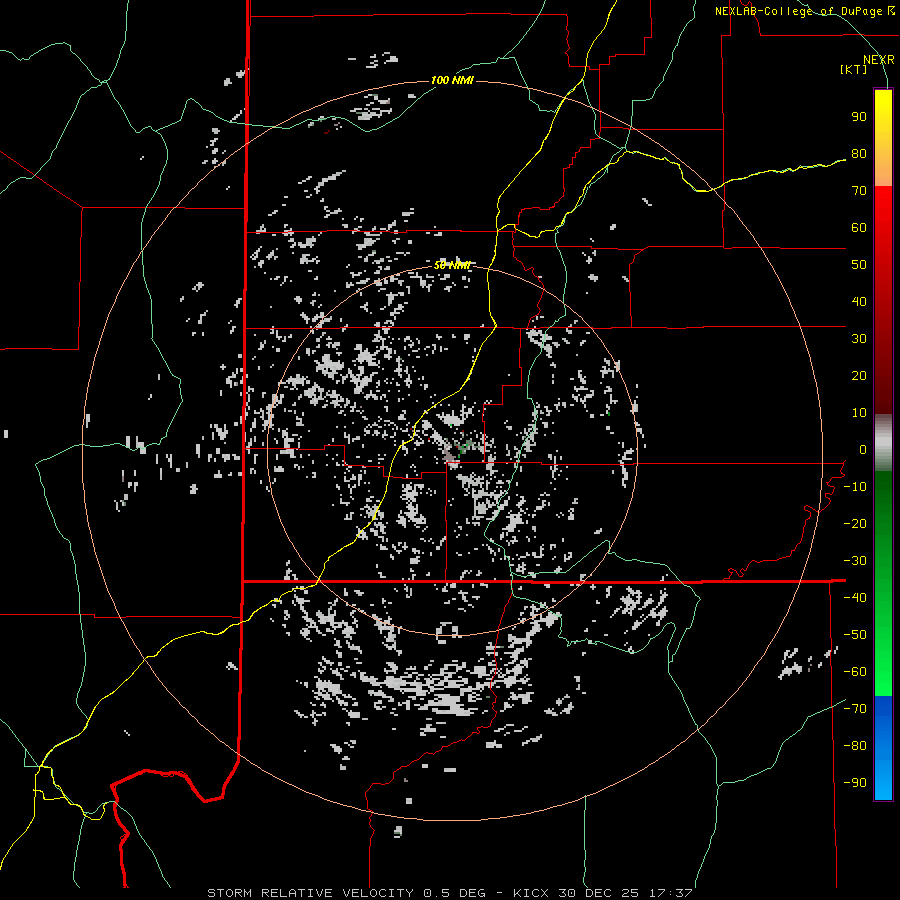The width and height of the screenshot is (900, 900).
Task: Click the -10 scale value
Action: tap(855, 487)
